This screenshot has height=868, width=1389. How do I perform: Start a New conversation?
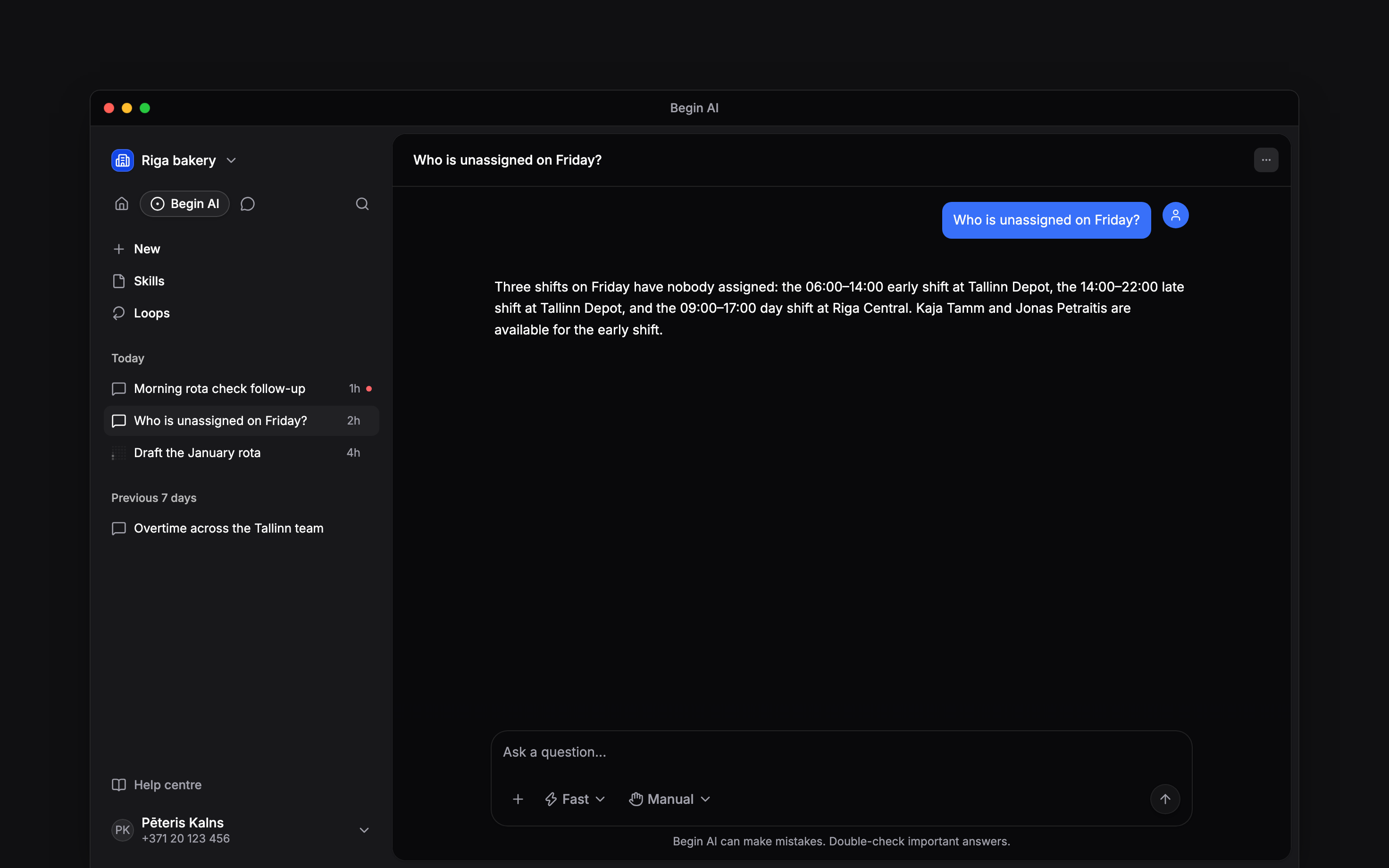[x=241, y=249]
